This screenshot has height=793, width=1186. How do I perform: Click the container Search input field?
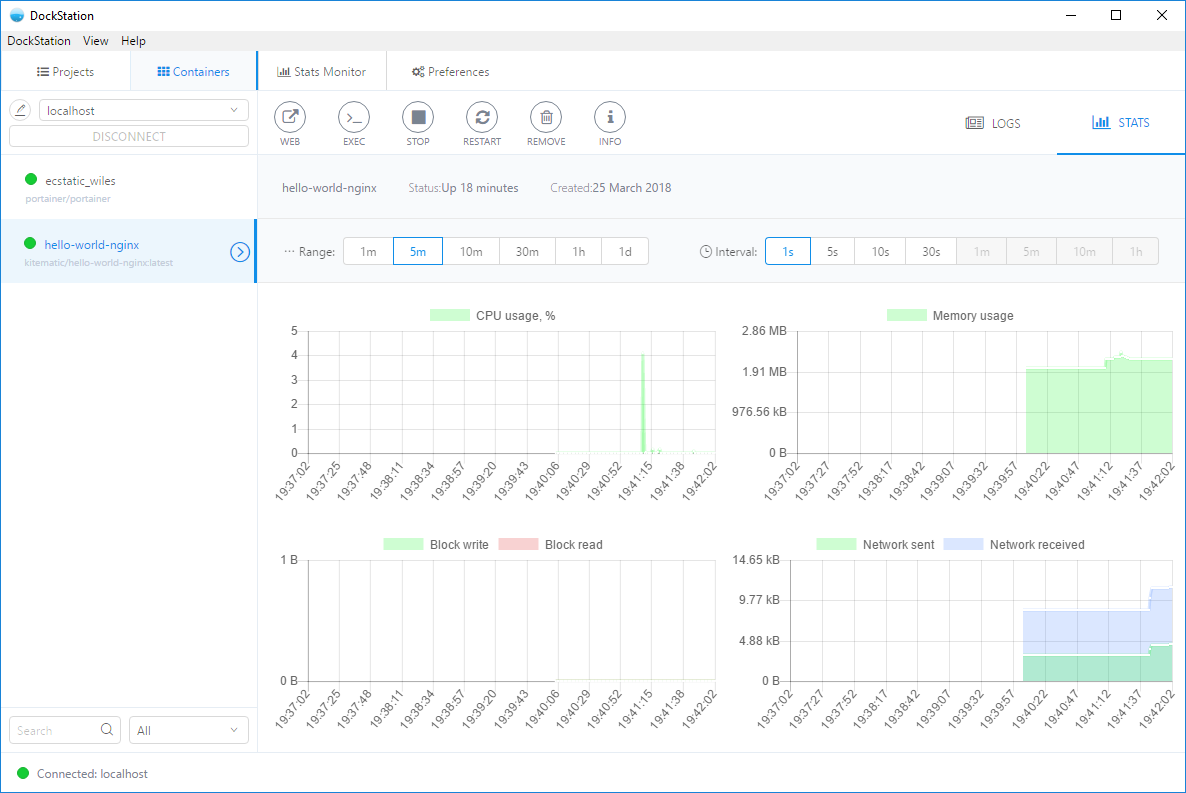coord(56,731)
